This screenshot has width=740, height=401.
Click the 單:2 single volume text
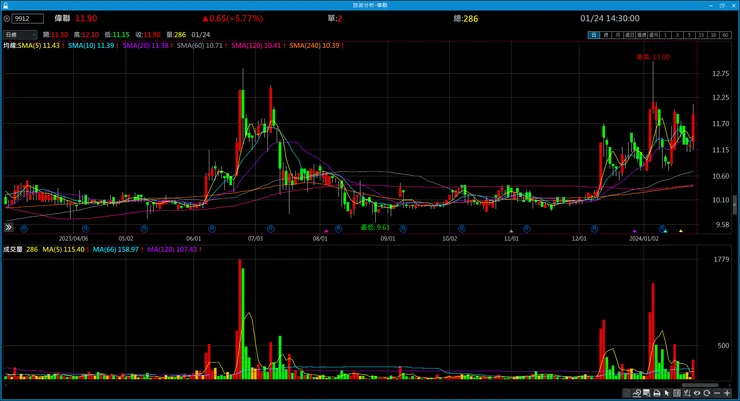pyautogui.click(x=335, y=19)
